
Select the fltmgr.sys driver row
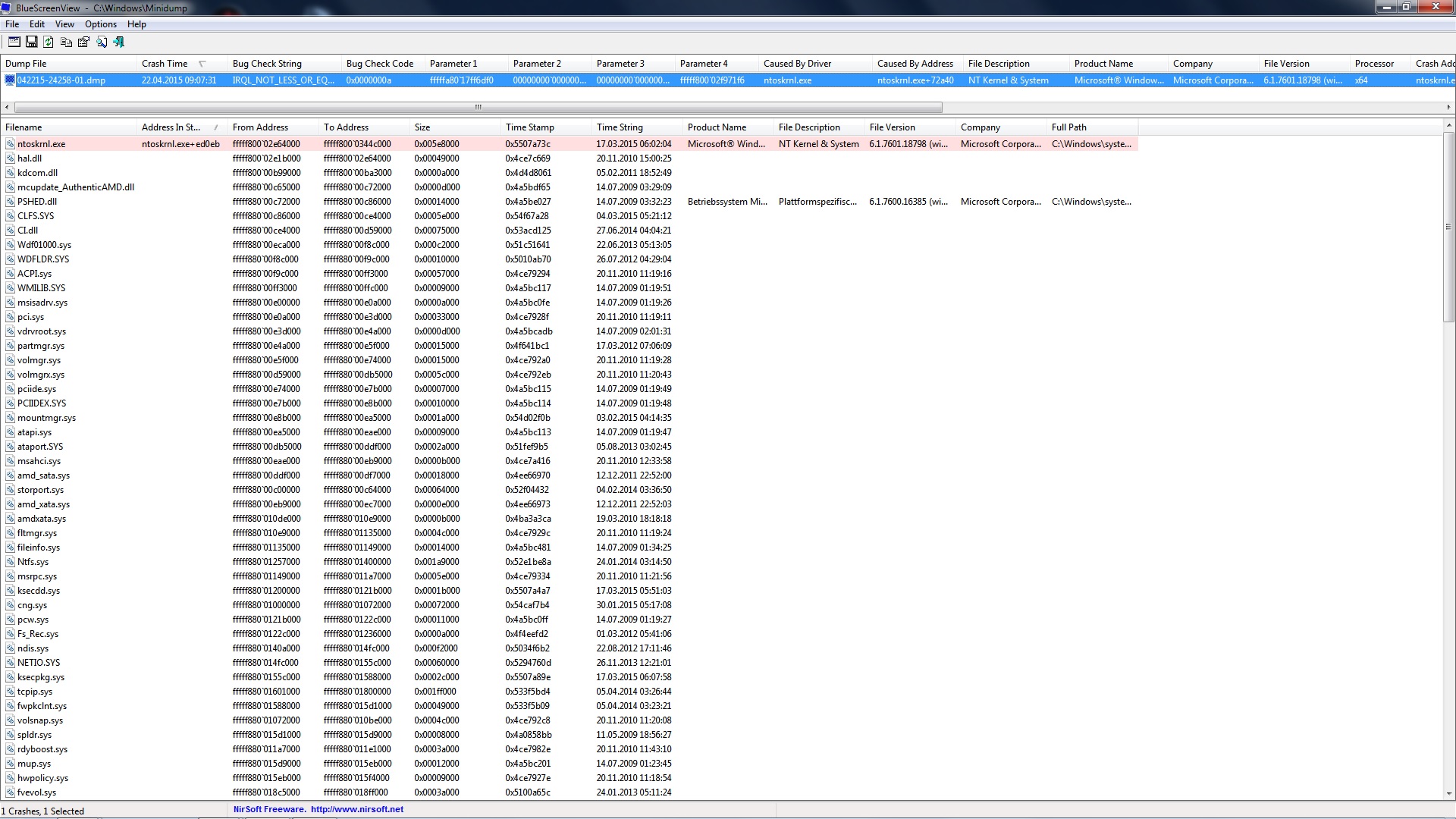point(569,532)
